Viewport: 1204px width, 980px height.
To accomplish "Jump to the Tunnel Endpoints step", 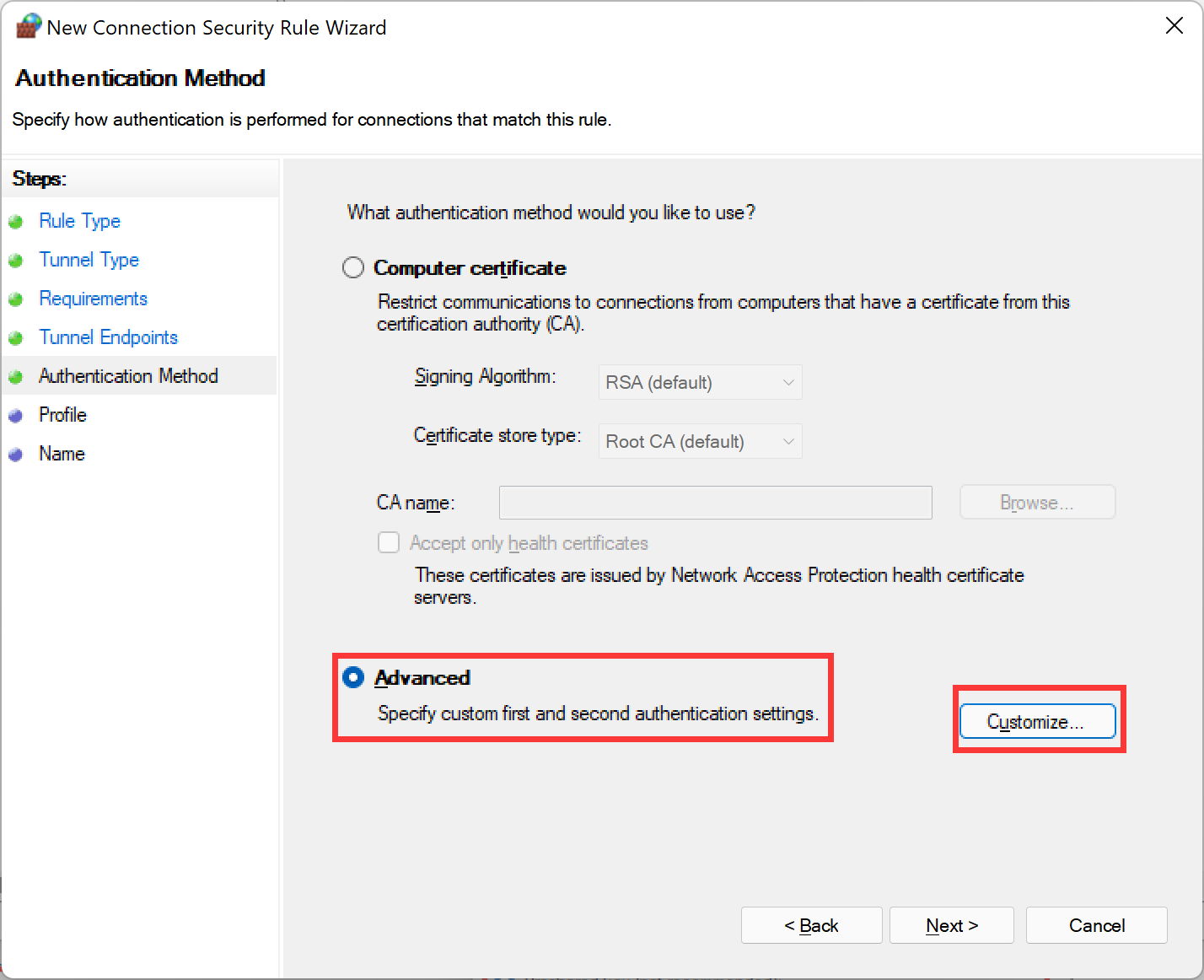I will pyautogui.click(x=108, y=337).
